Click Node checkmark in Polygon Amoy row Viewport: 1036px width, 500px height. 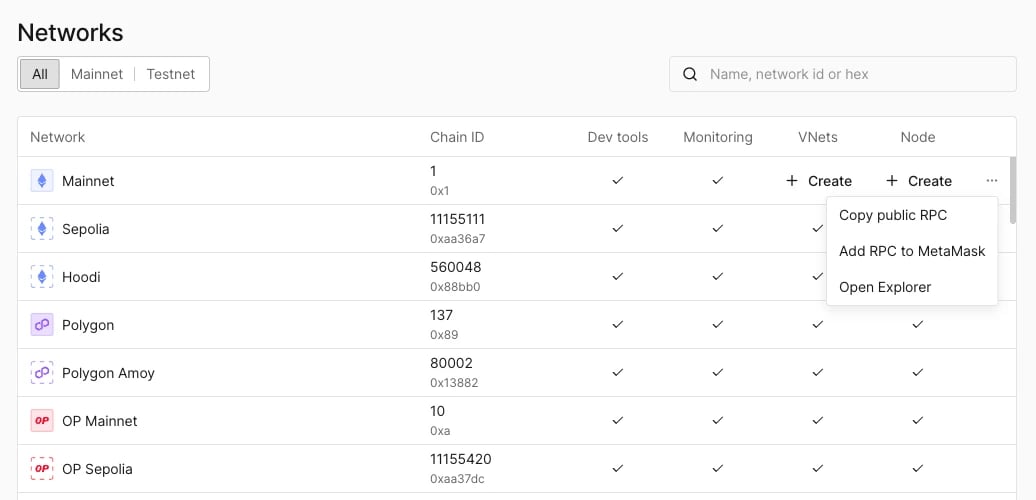pyautogui.click(x=917, y=373)
